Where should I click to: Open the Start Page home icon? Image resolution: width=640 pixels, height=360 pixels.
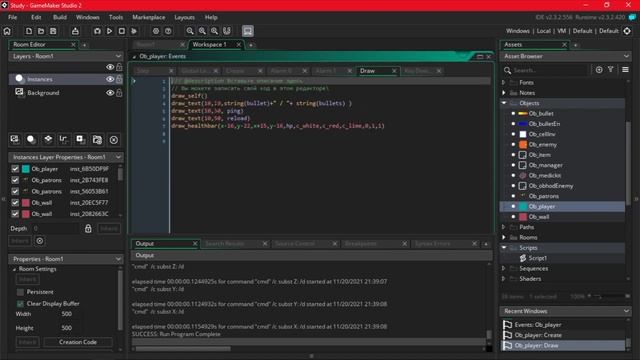pos(7,31)
